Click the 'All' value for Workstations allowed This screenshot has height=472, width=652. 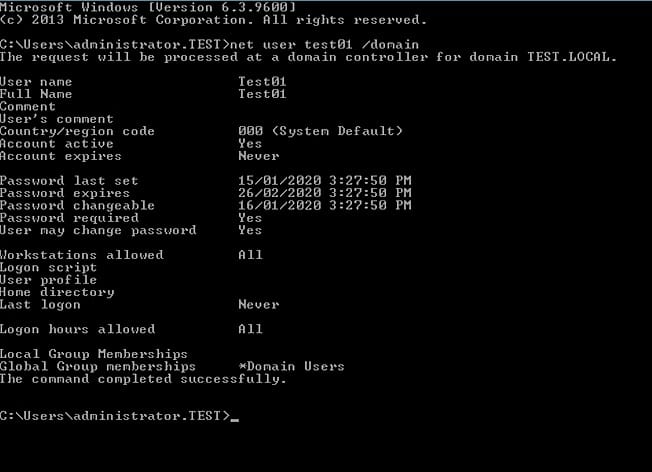tap(250, 255)
